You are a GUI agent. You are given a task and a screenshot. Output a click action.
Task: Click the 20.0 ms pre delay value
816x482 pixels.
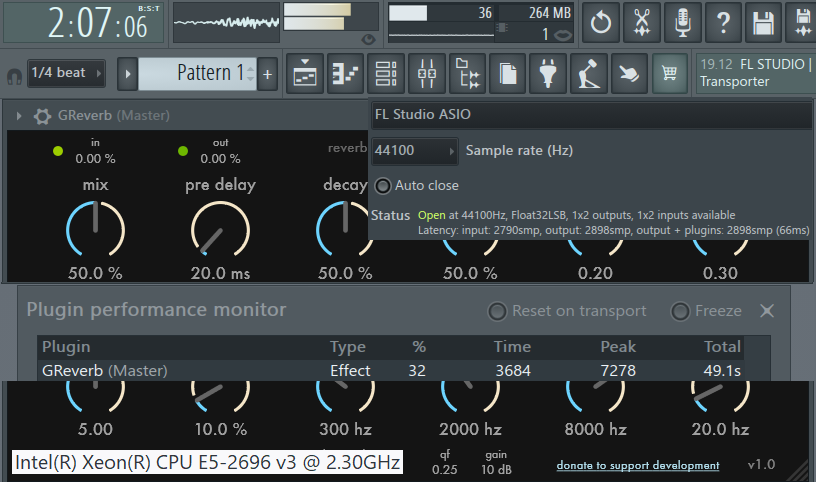click(x=220, y=273)
